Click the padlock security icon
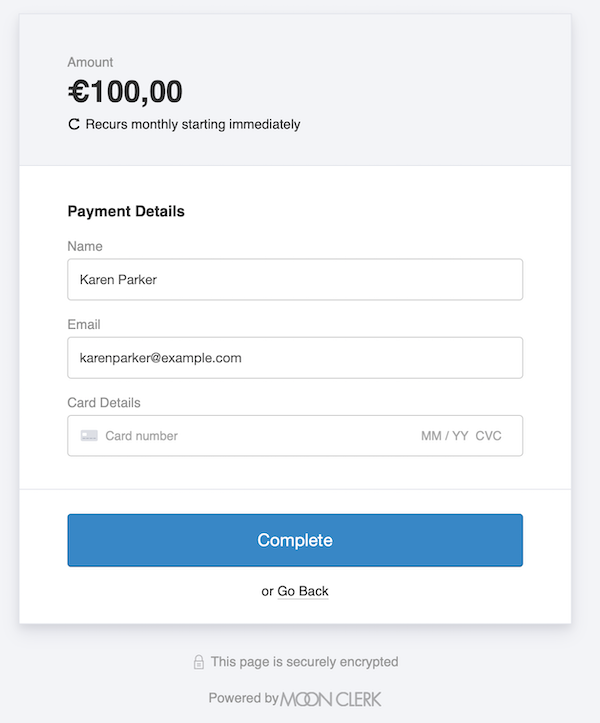Screen dimensions: 600x723 (x=199, y=662)
